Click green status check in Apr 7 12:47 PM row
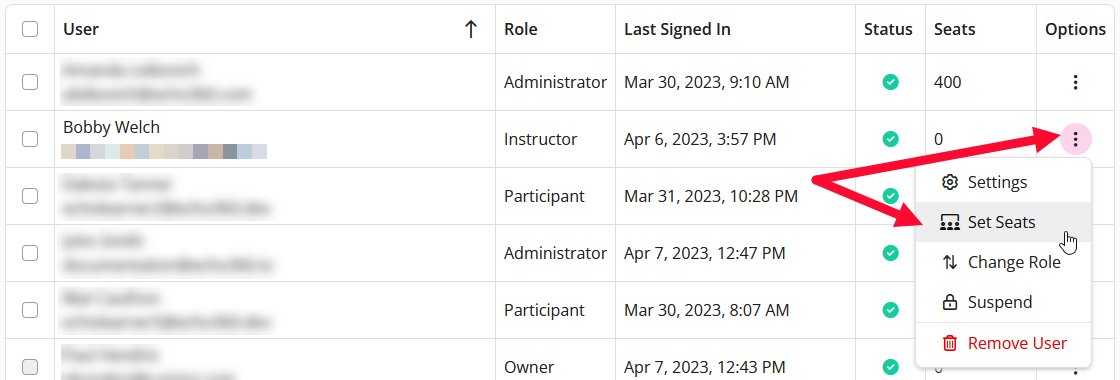Screen dimensions: 1120x380 890,253
